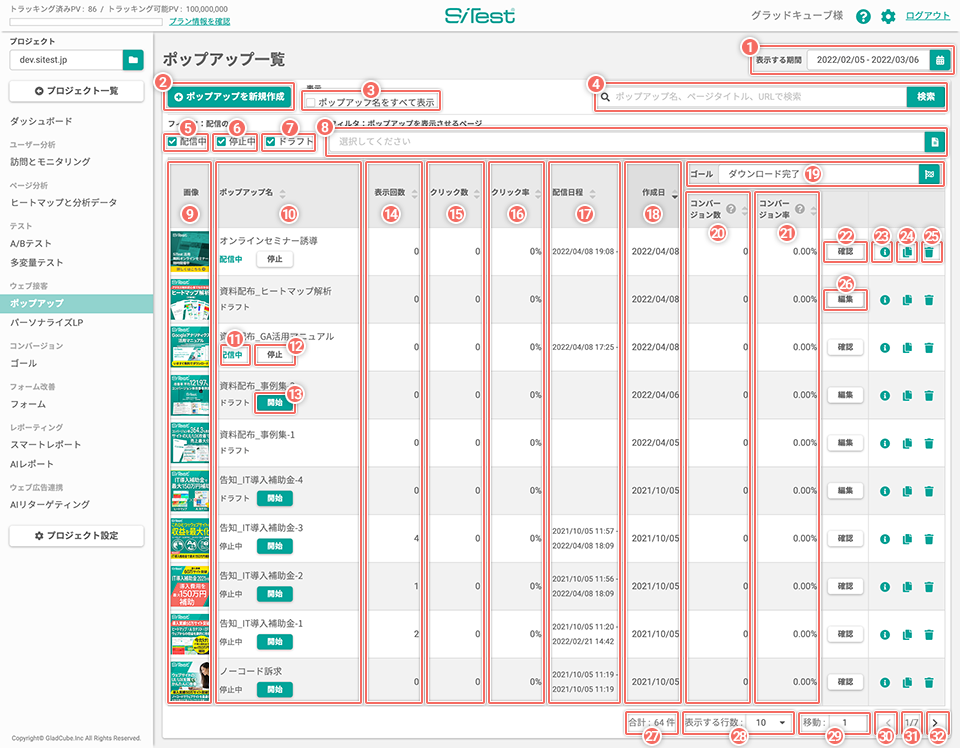960x748 pixels.
Task: Open the ゴール ダウンロード完了 selector
Action: pyautogui.click(x=819, y=174)
